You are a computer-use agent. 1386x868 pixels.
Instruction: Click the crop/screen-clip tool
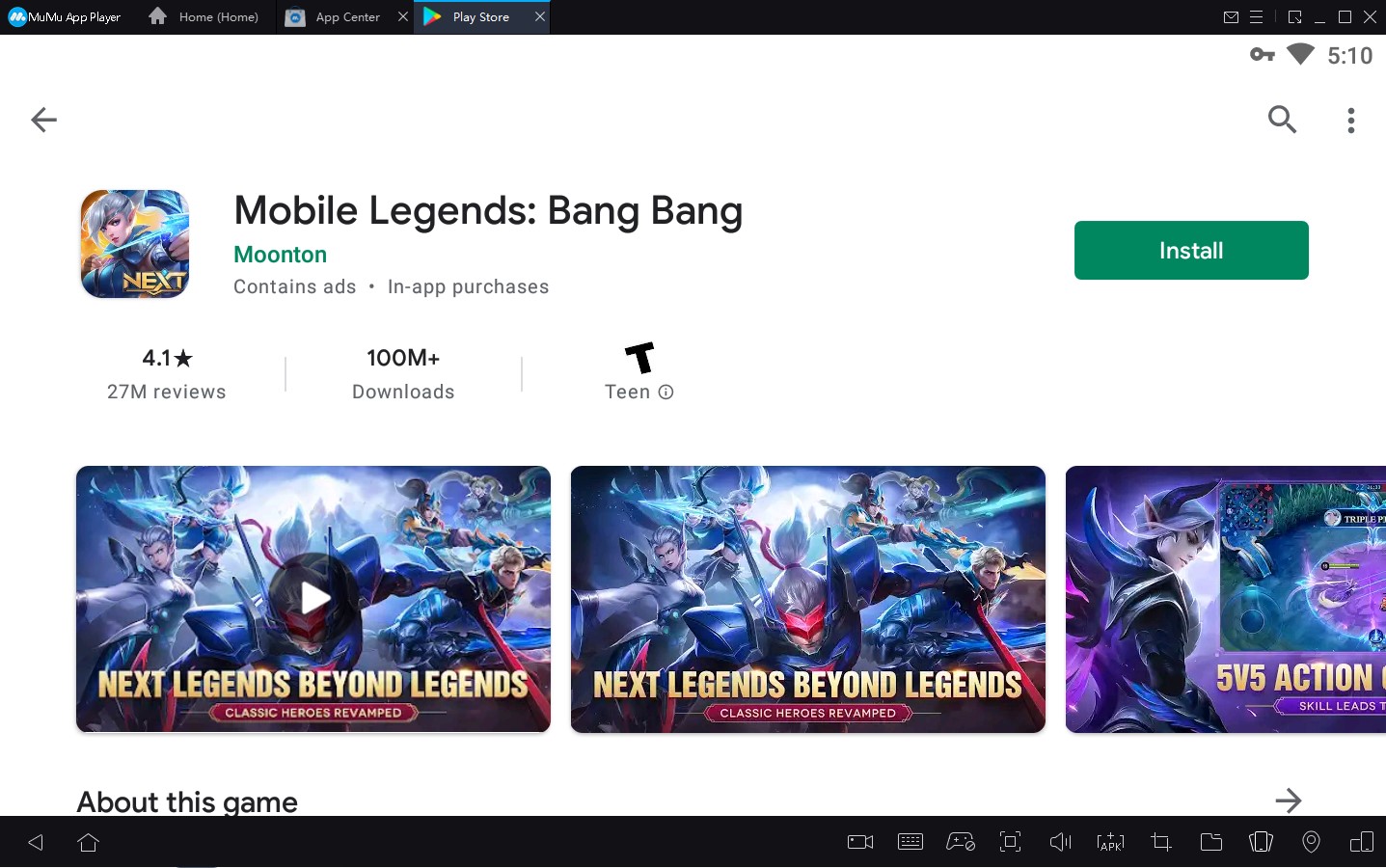[x=1161, y=842]
